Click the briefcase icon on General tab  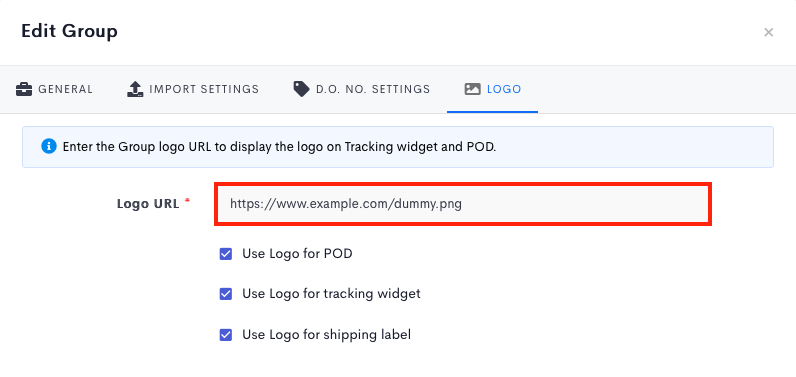pyautogui.click(x=24, y=89)
